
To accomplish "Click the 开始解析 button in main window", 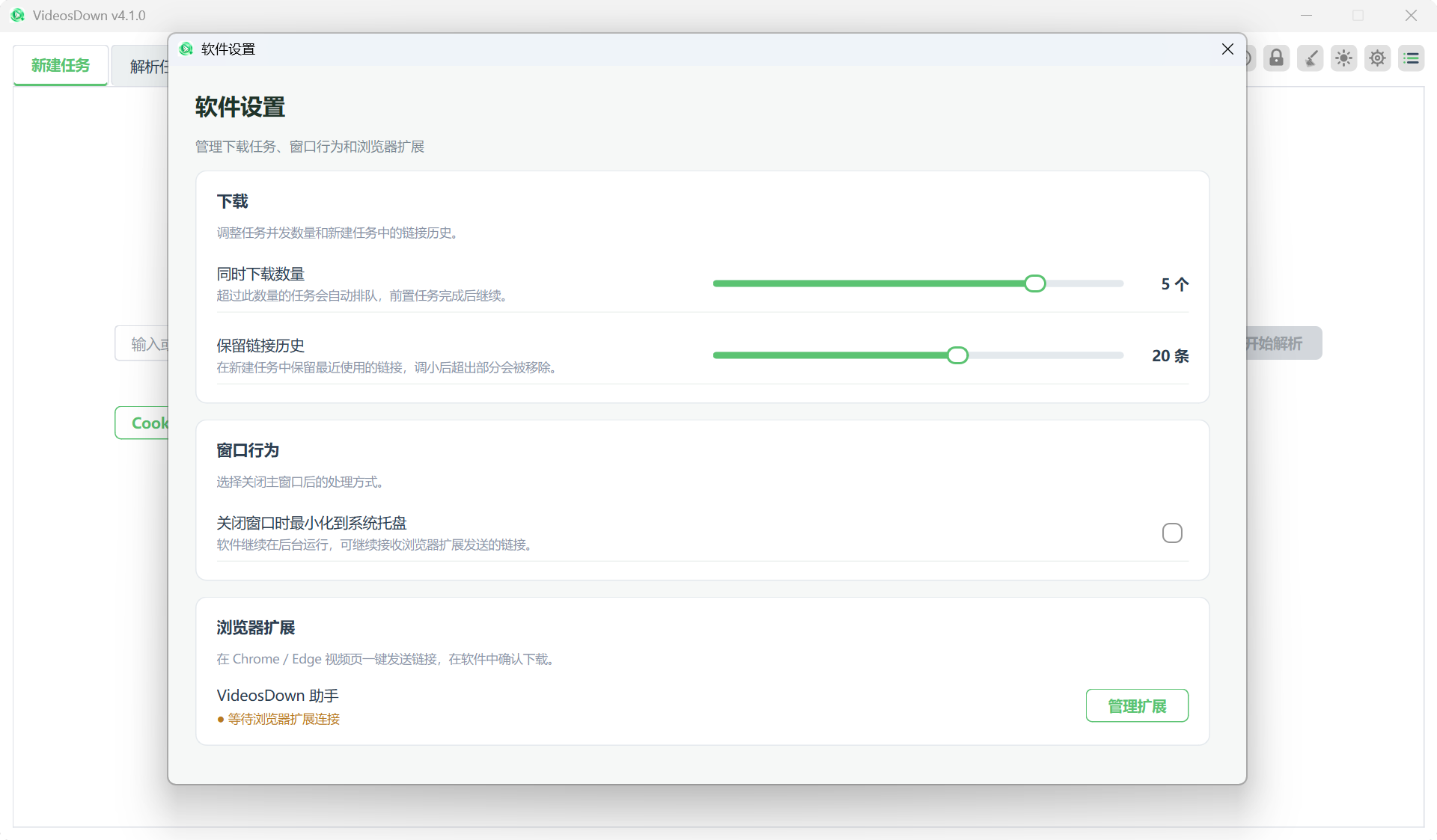I will tap(1284, 343).
